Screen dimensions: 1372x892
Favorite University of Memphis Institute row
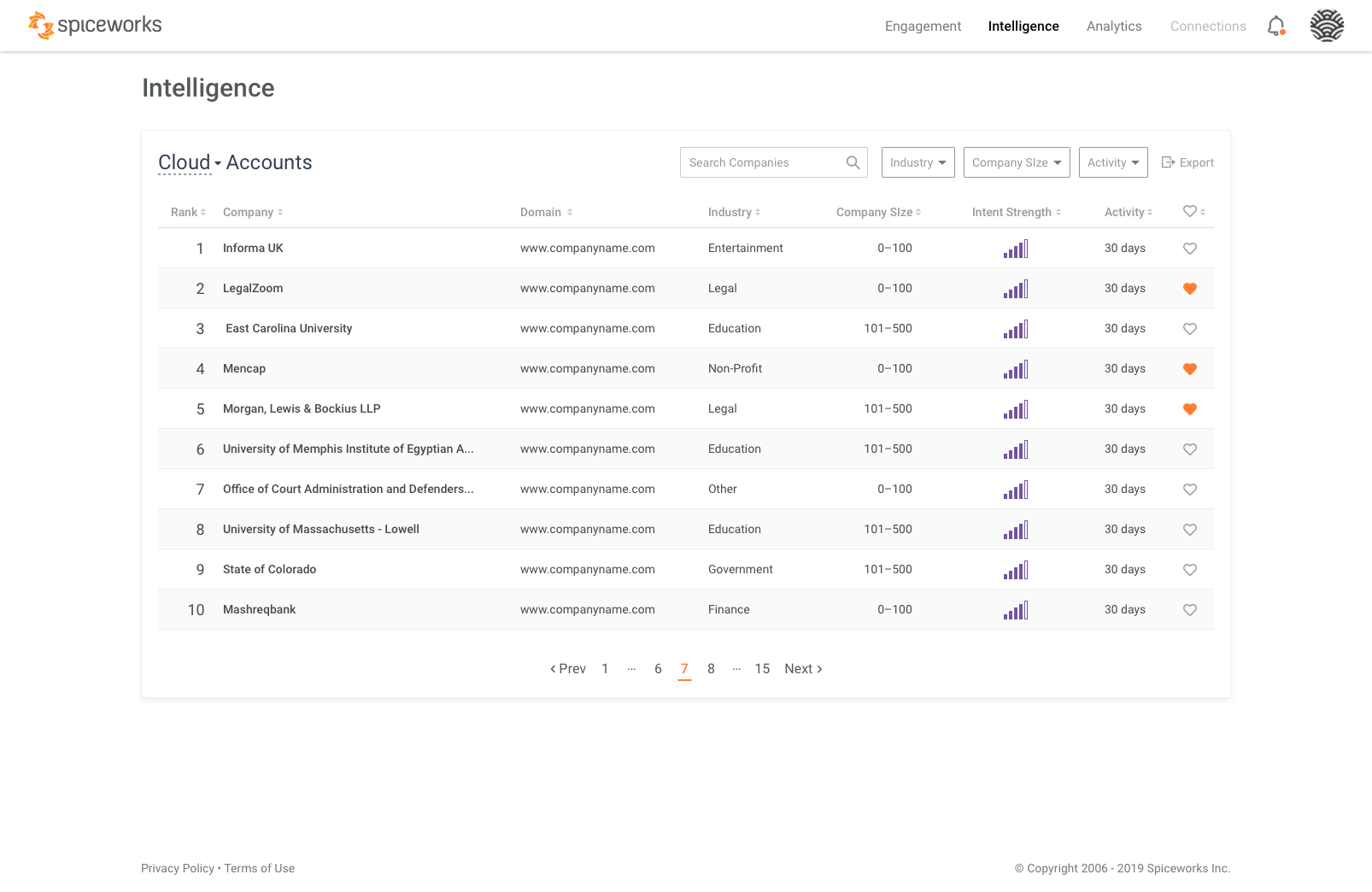click(x=1190, y=449)
